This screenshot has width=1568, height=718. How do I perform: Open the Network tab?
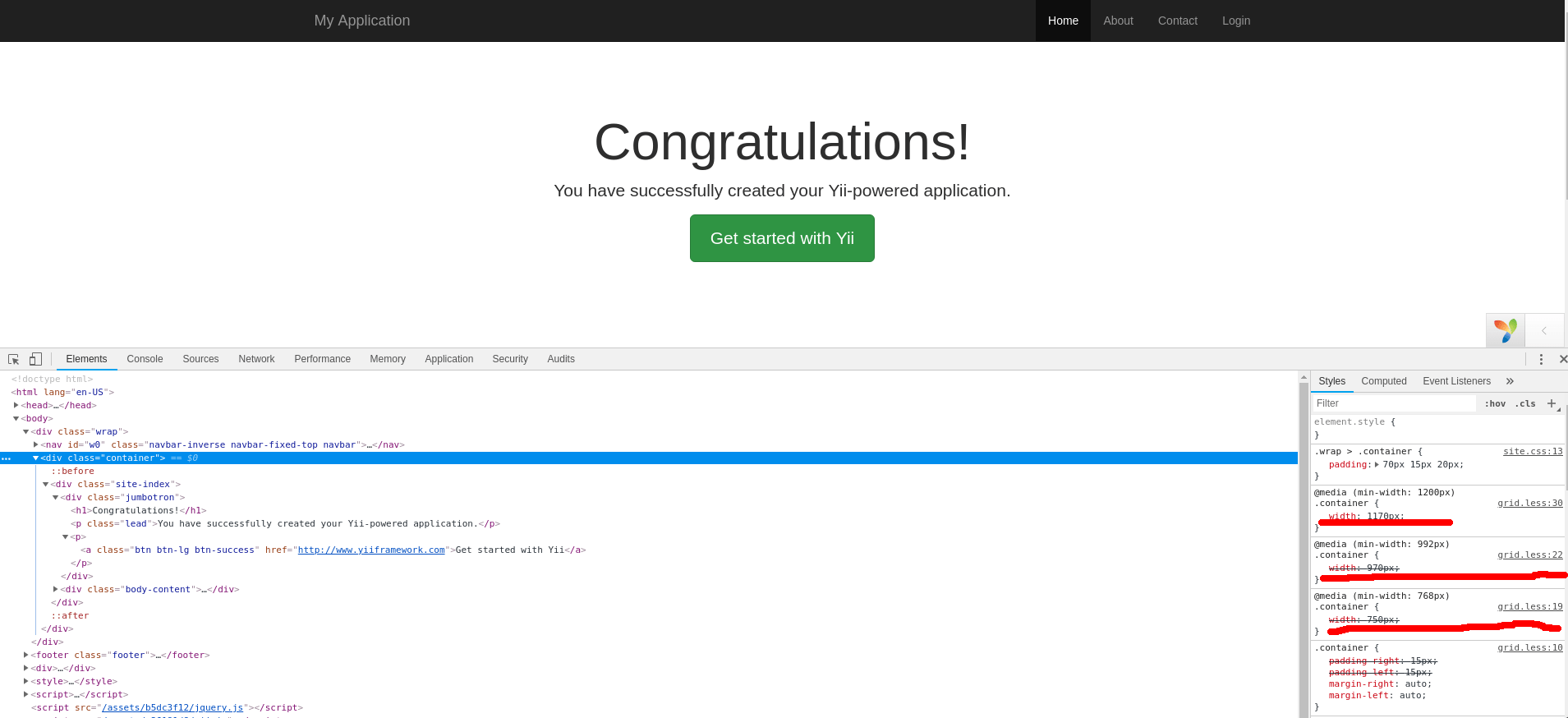pos(256,359)
